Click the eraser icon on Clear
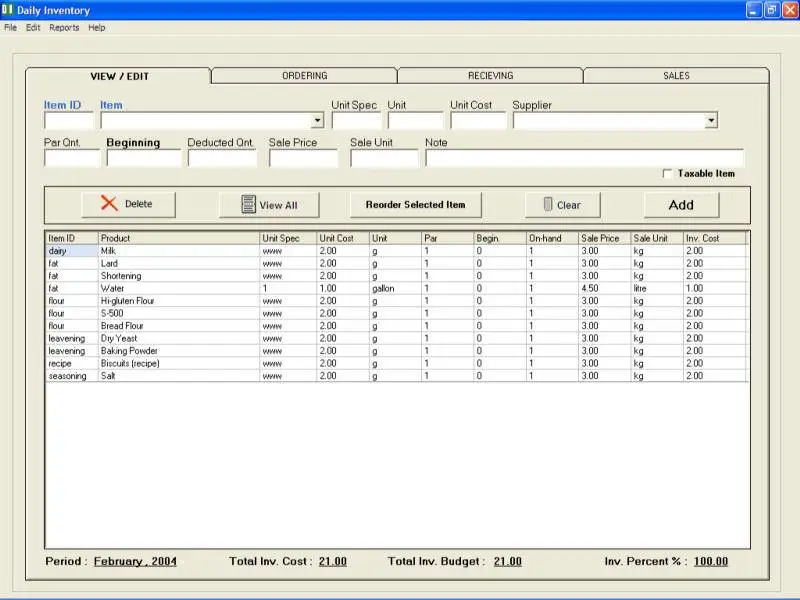This screenshot has width=800, height=600. (x=547, y=204)
